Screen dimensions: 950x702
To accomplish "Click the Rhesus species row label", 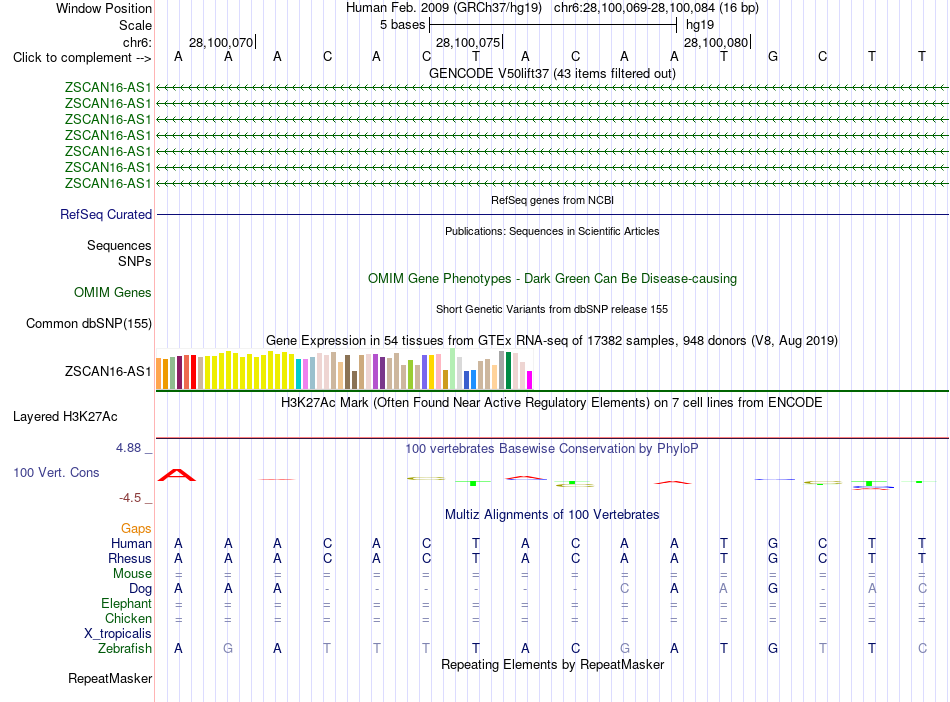I will 130,558.
